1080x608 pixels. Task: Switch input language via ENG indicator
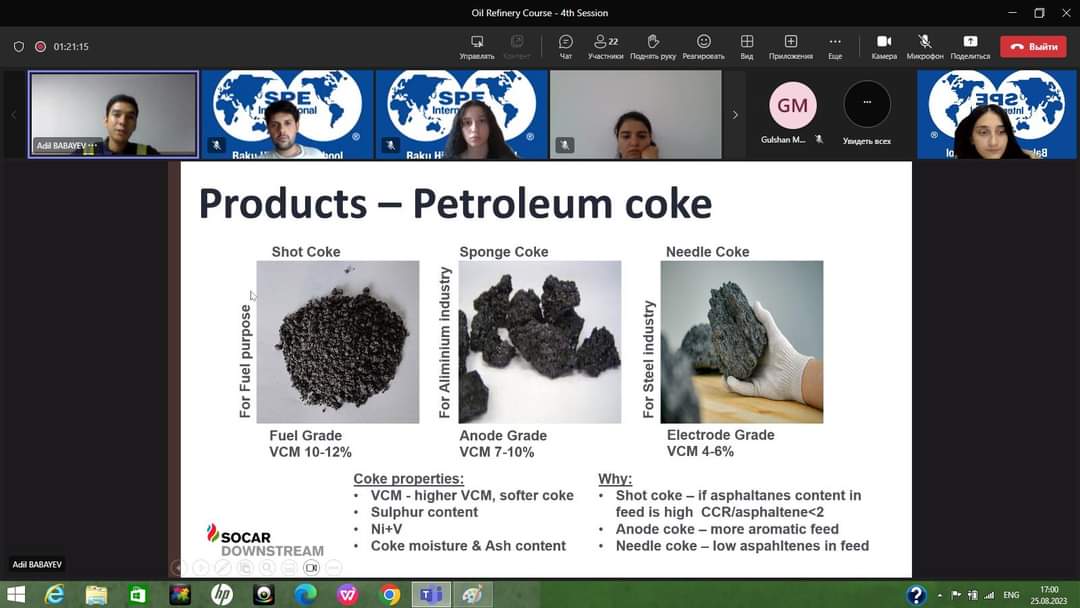click(x=1011, y=595)
